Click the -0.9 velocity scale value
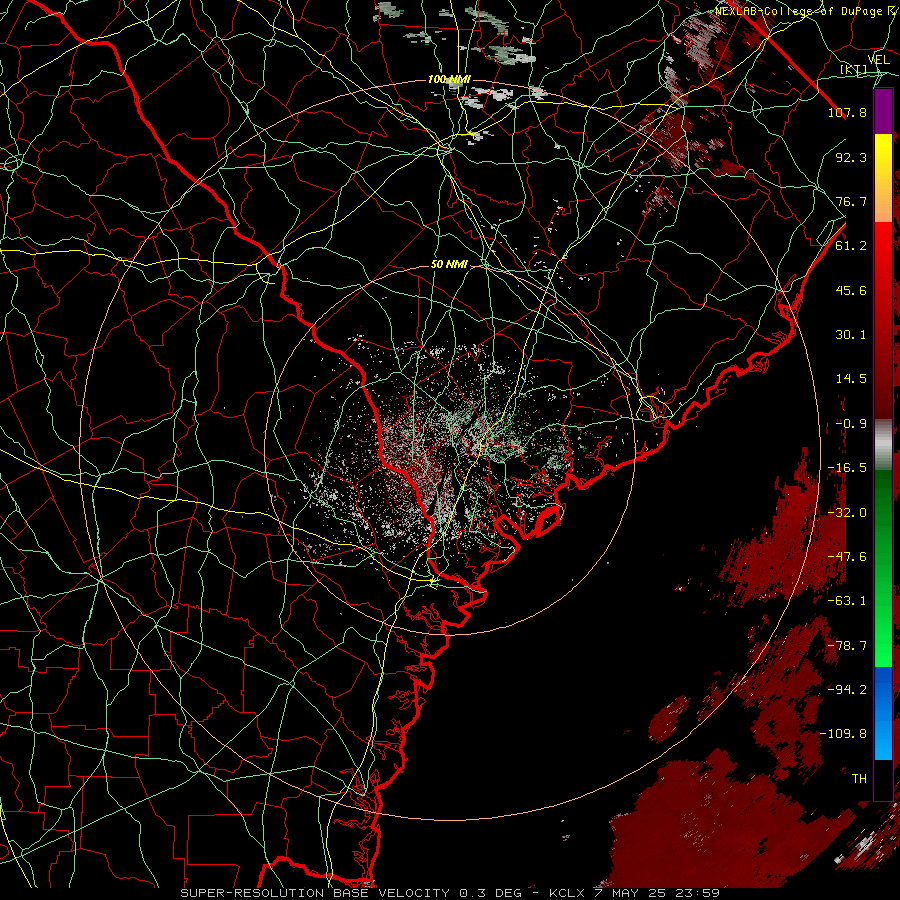The image size is (900, 900). (x=851, y=424)
